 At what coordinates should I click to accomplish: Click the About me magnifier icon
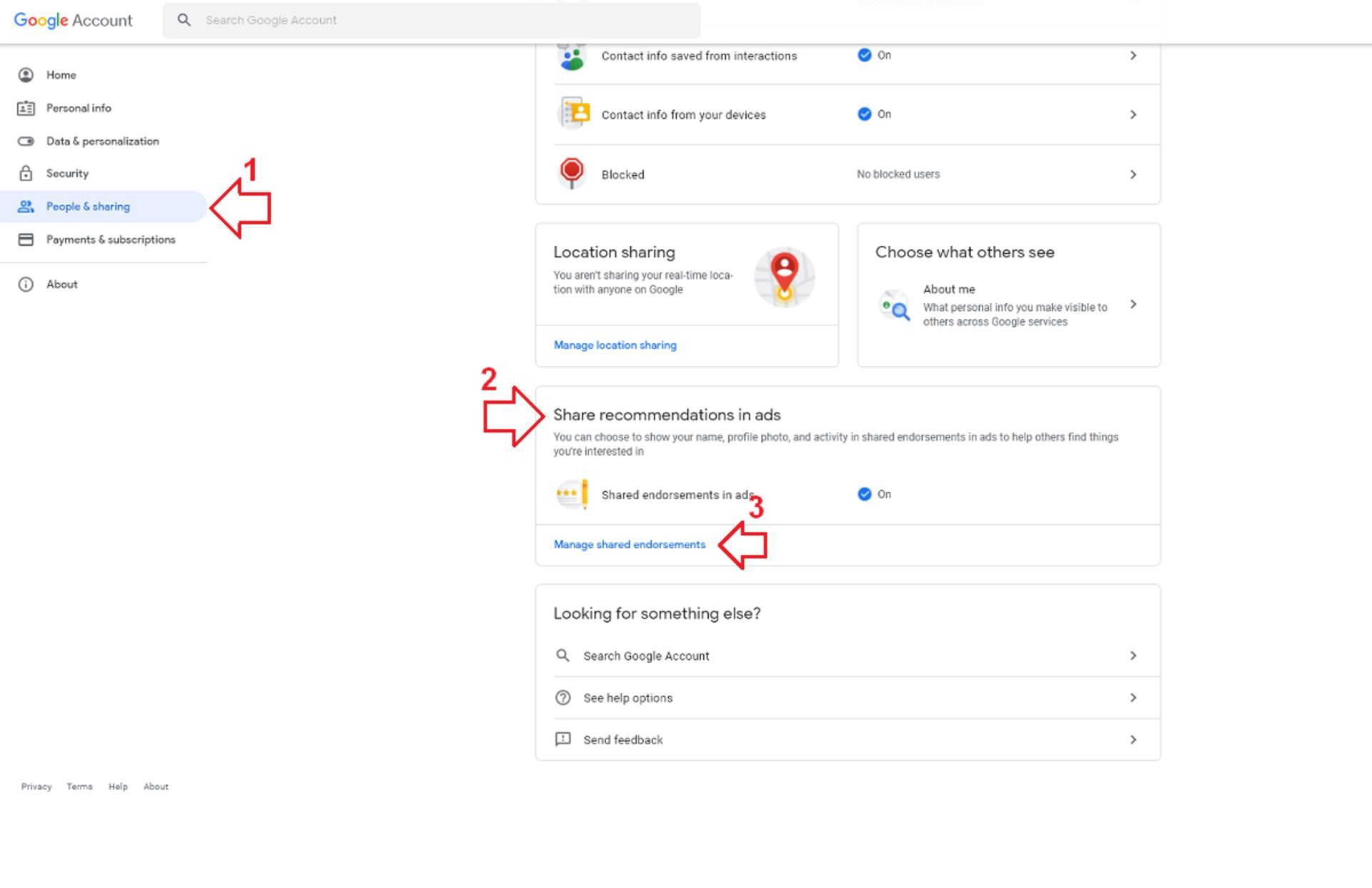click(x=895, y=306)
